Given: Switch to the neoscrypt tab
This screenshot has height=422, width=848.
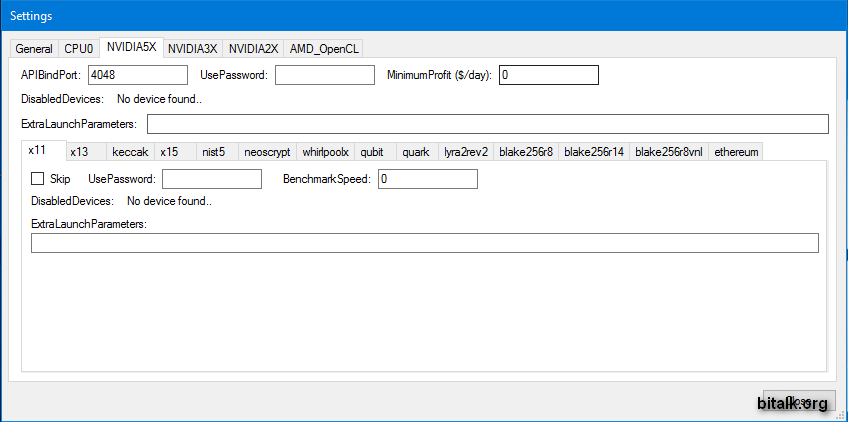Looking at the screenshot, I should (267, 152).
